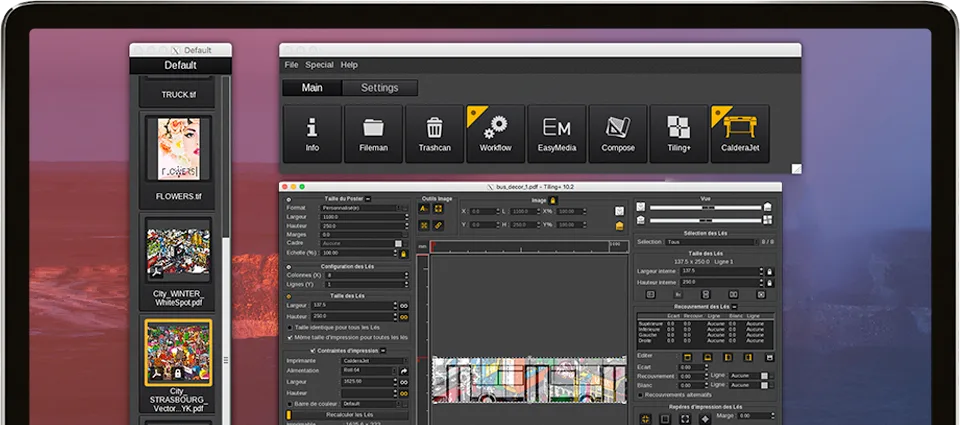Select the City_WINTER_WhiteSpot.pdf thumbnail
This screenshot has height=425, width=960.
(178, 251)
